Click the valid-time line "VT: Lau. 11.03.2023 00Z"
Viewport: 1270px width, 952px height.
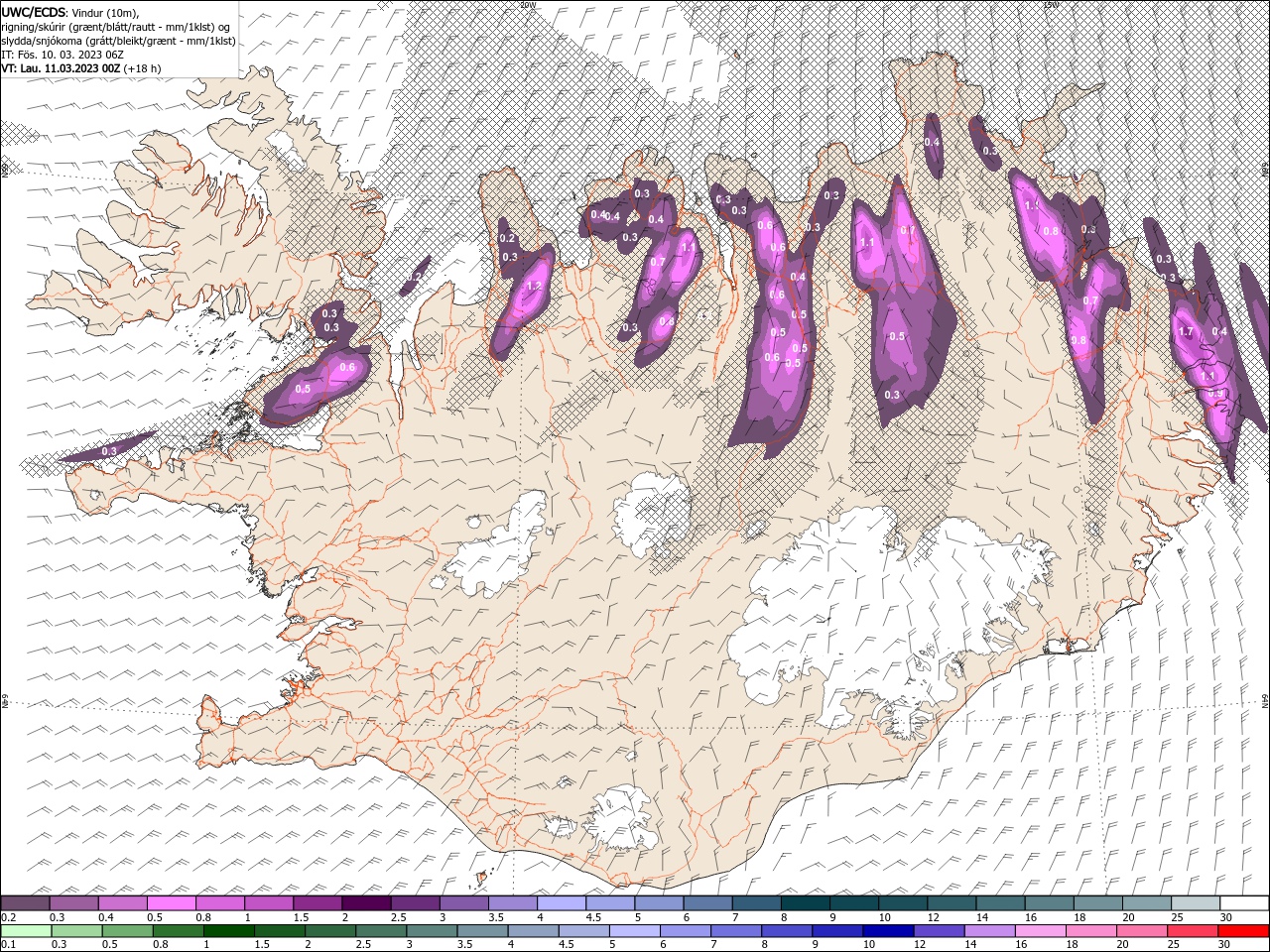[x=61, y=68]
